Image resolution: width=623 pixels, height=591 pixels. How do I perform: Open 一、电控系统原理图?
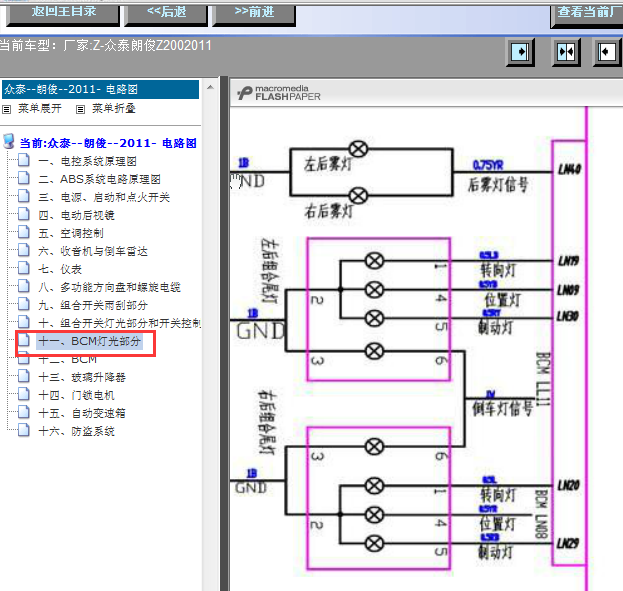pyautogui.click(x=87, y=161)
